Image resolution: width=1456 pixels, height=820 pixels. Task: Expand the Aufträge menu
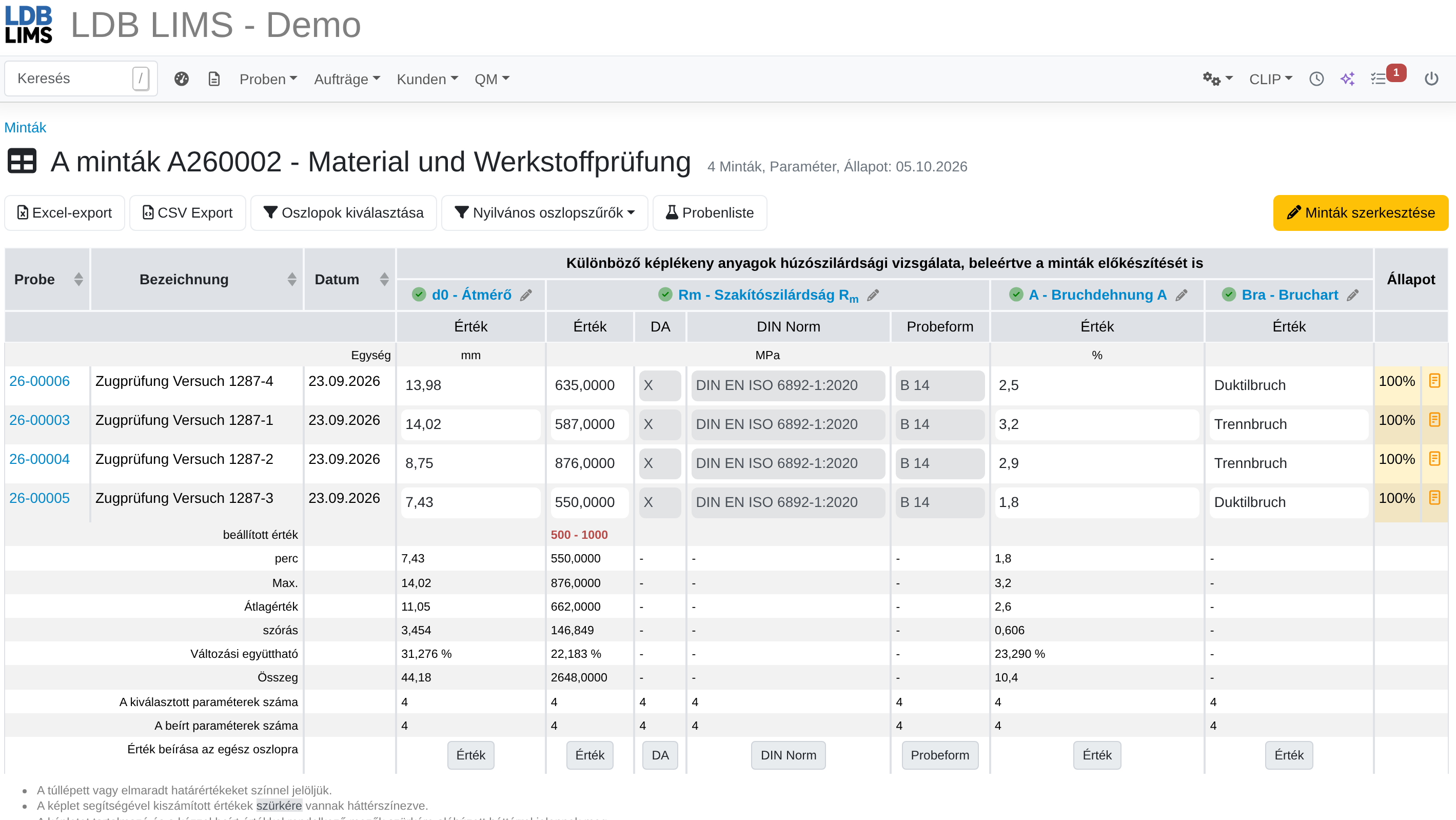pos(347,79)
